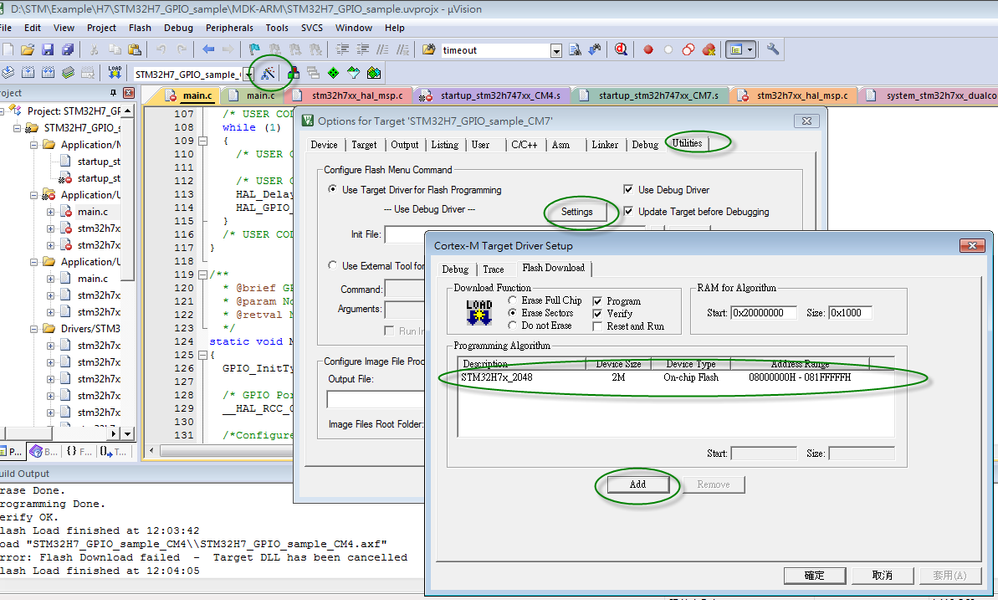The width and height of the screenshot is (998, 600).
Task: Switch to the Linker tab in the Options dialog
Action: click(x=605, y=145)
